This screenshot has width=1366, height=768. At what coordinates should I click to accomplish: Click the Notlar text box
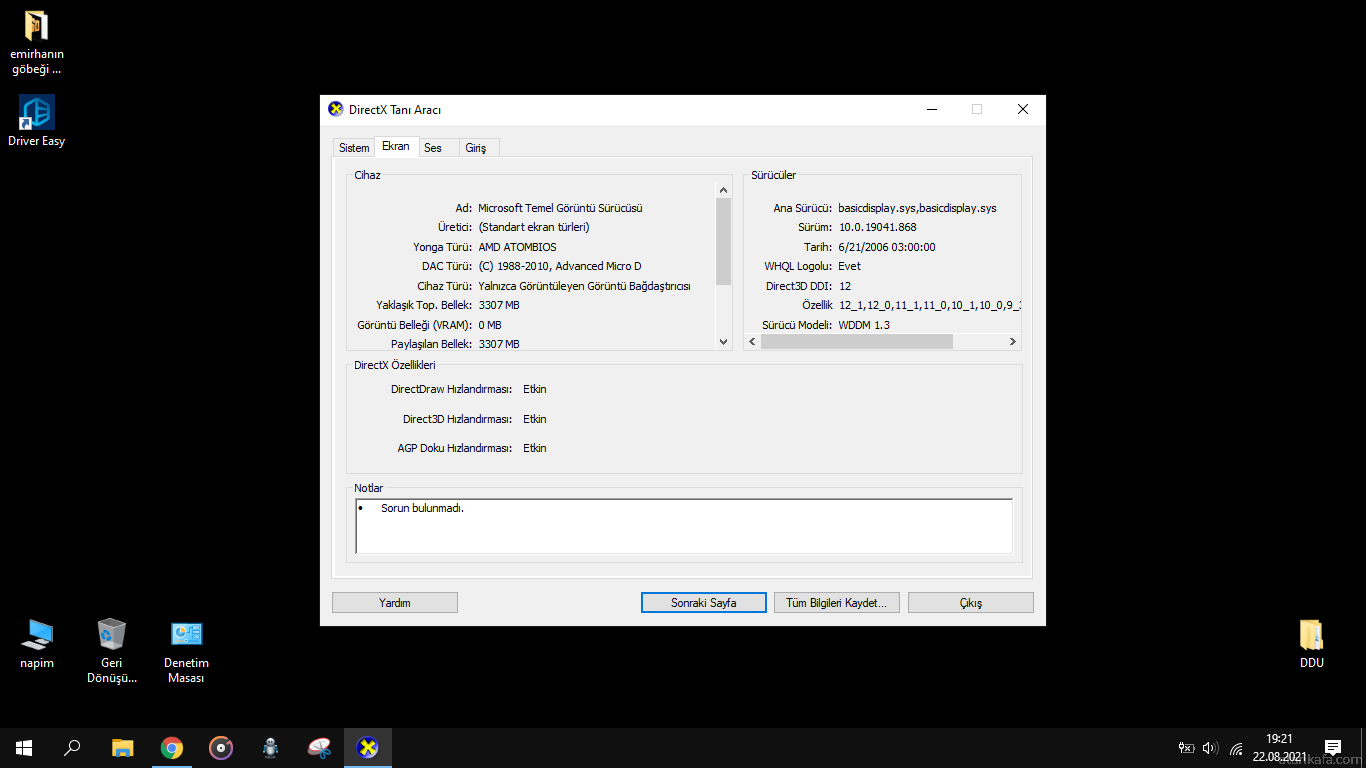684,526
